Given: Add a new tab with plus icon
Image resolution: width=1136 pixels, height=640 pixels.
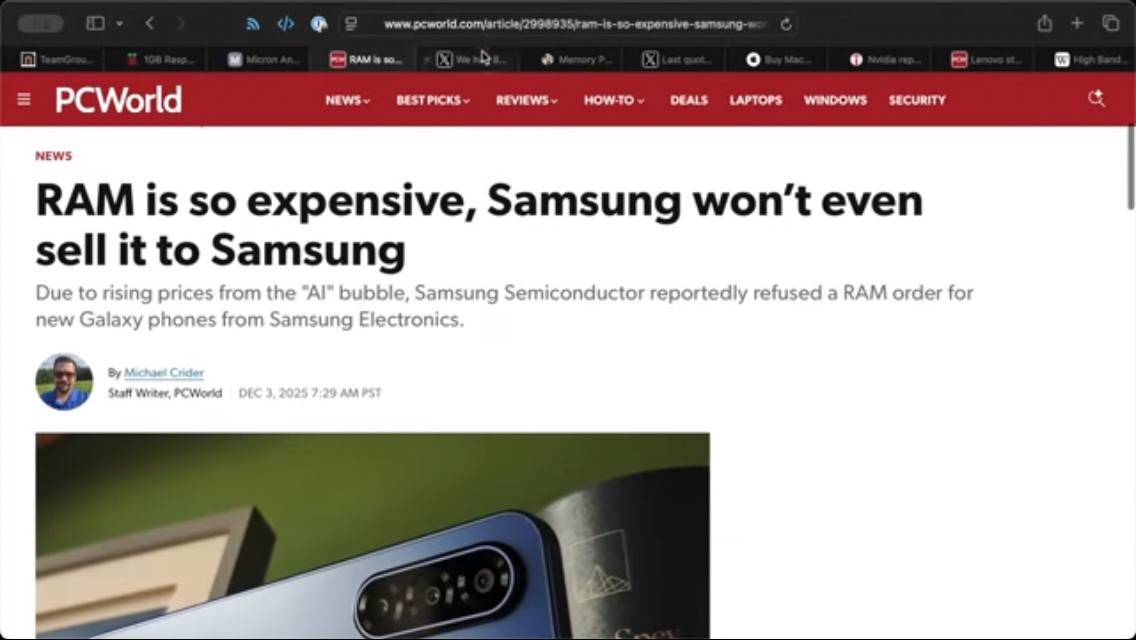Looking at the screenshot, I should pos(1077,23).
